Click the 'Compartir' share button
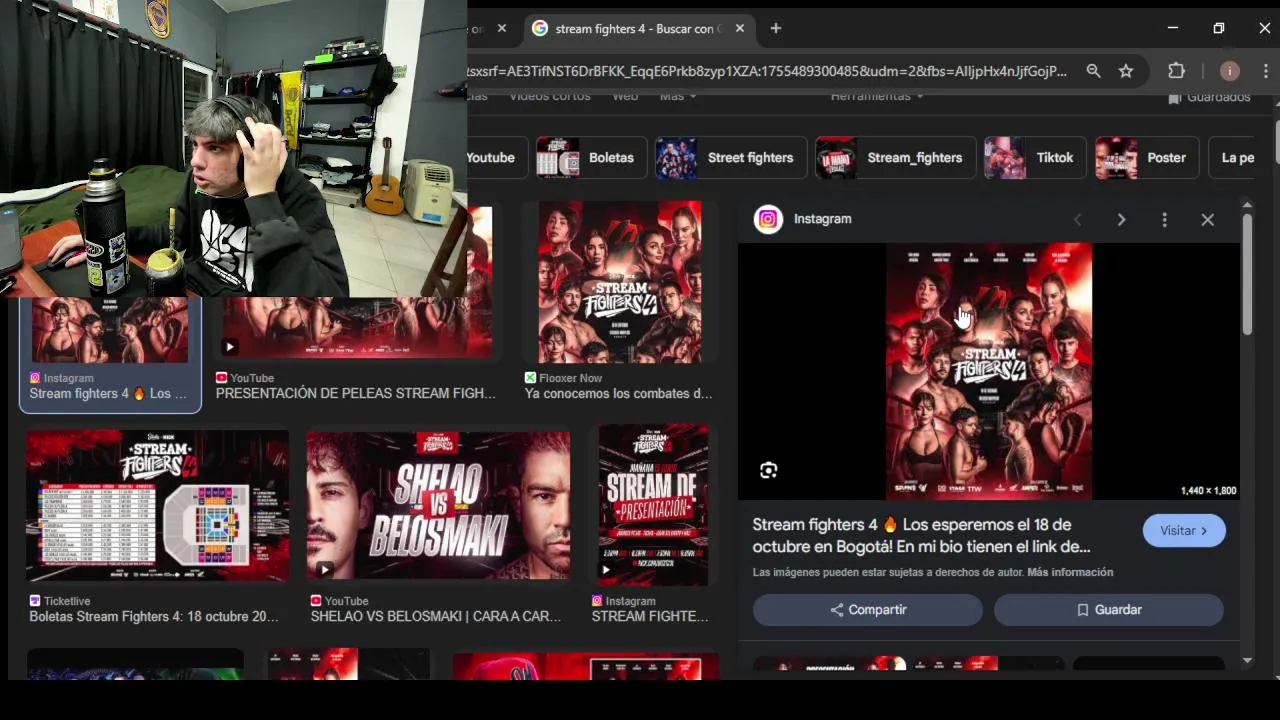This screenshot has width=1280, height=720. [868, 610]
